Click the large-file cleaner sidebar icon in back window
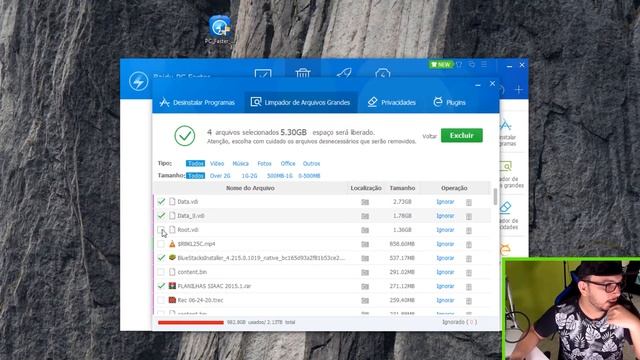 coord(506,167)
